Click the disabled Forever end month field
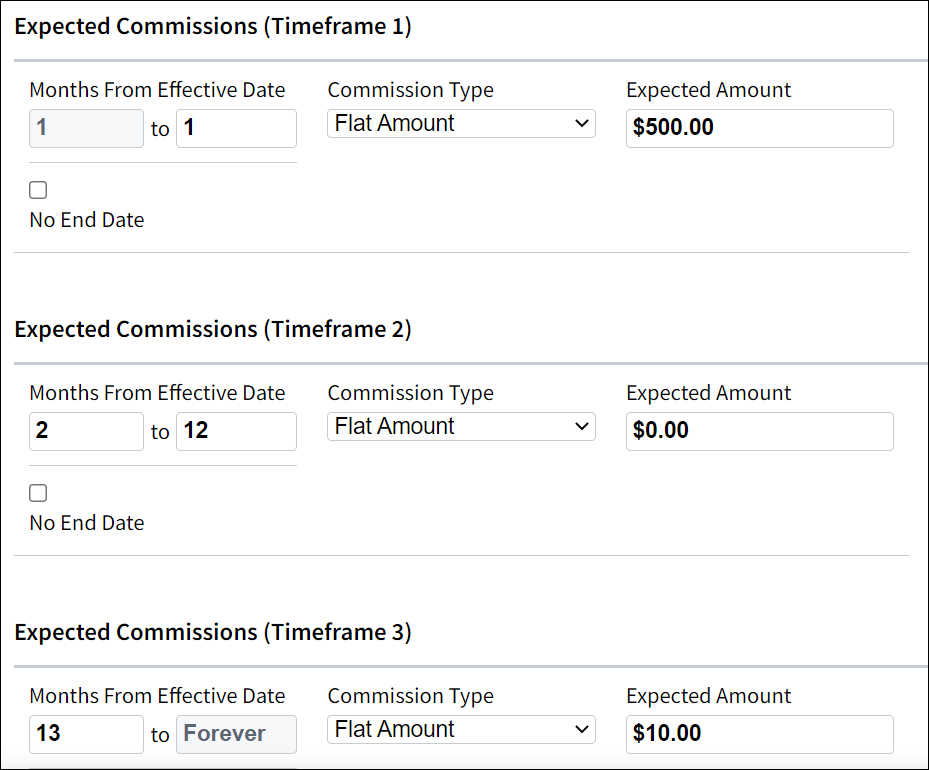 [236, 734]
